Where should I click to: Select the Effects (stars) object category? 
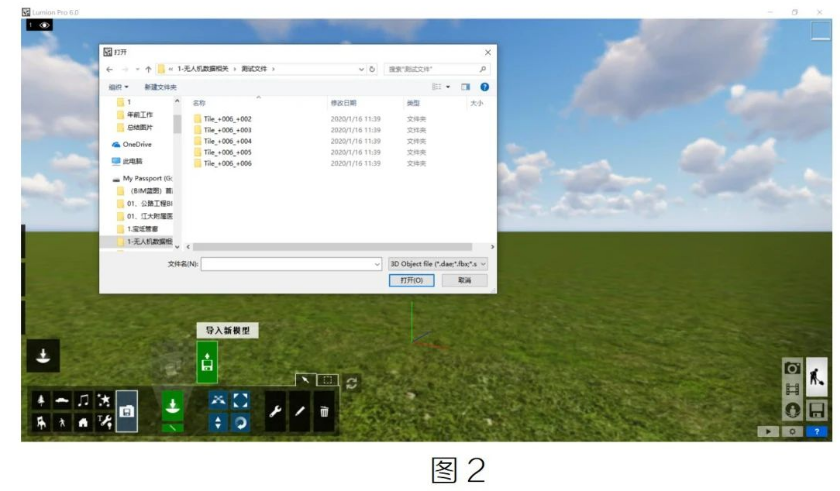(104, 400)
